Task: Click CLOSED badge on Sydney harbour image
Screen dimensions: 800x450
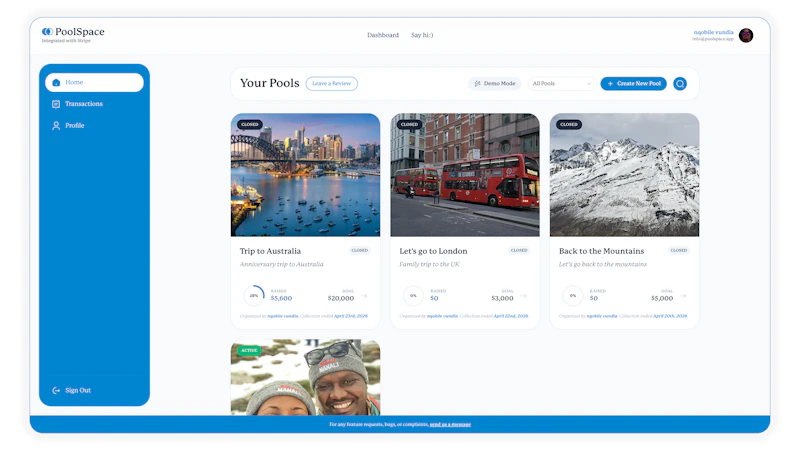Action: tap(249, 124)
